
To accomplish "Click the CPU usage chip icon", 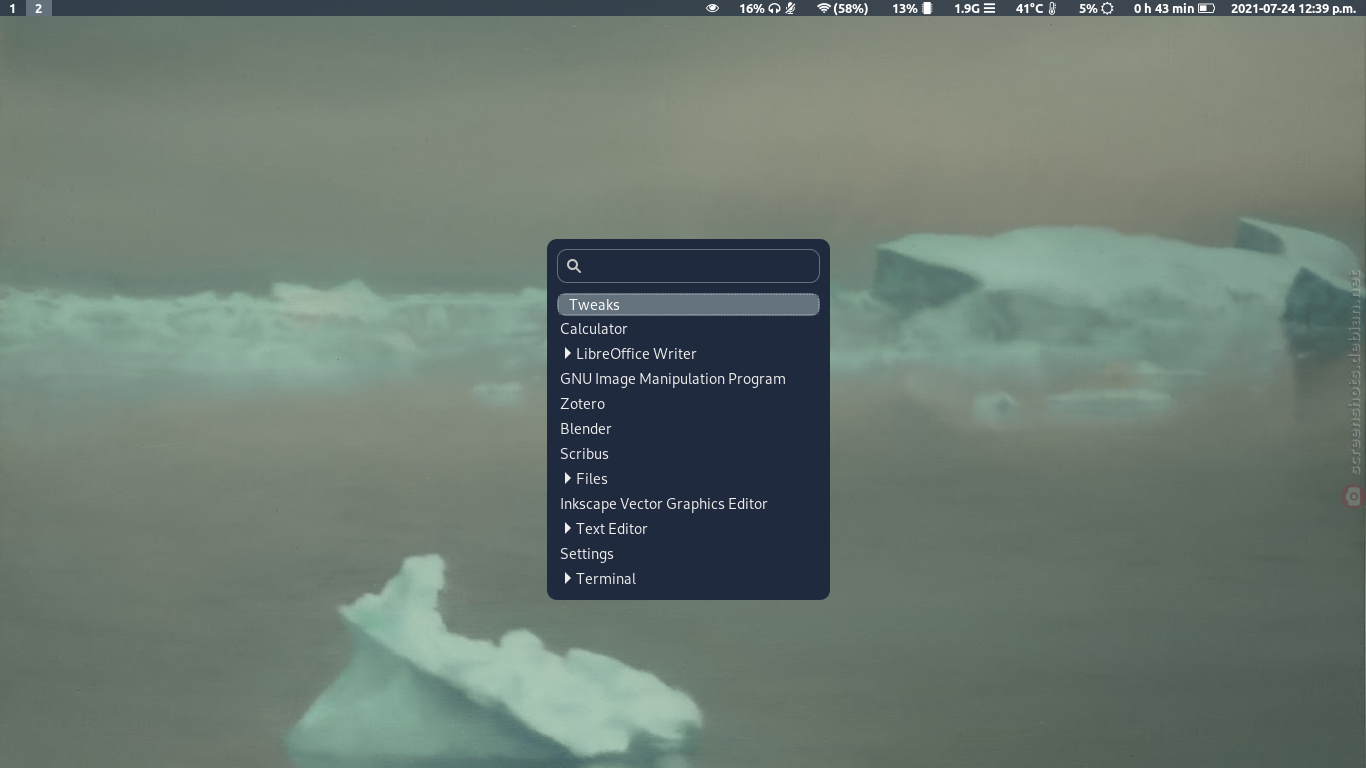I will (927, 8).
